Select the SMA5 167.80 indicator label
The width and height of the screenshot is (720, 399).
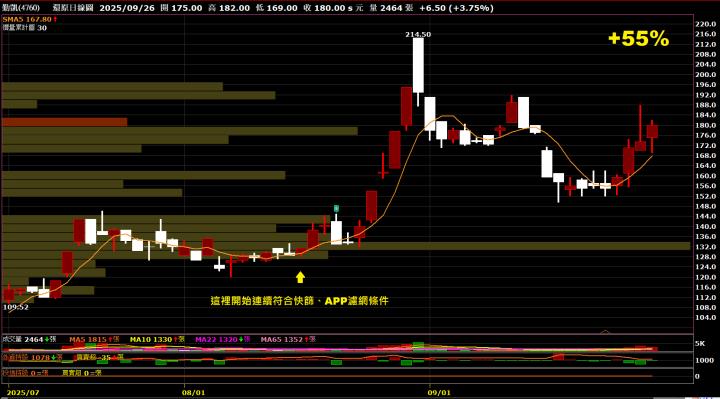pos(27,19)
